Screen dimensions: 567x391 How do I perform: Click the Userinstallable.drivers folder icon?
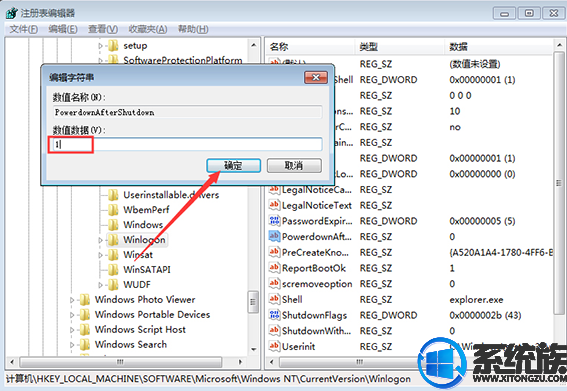(113, 195)
